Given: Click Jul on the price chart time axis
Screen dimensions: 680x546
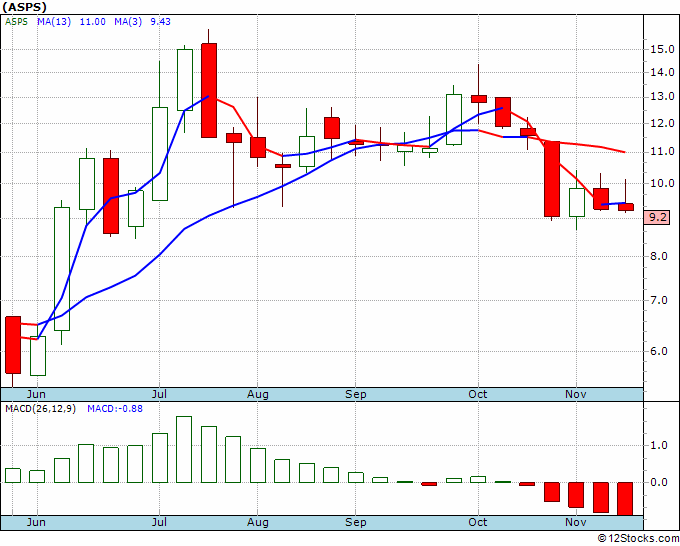Looking at the screenshot, I should click(x=159, y=394).
